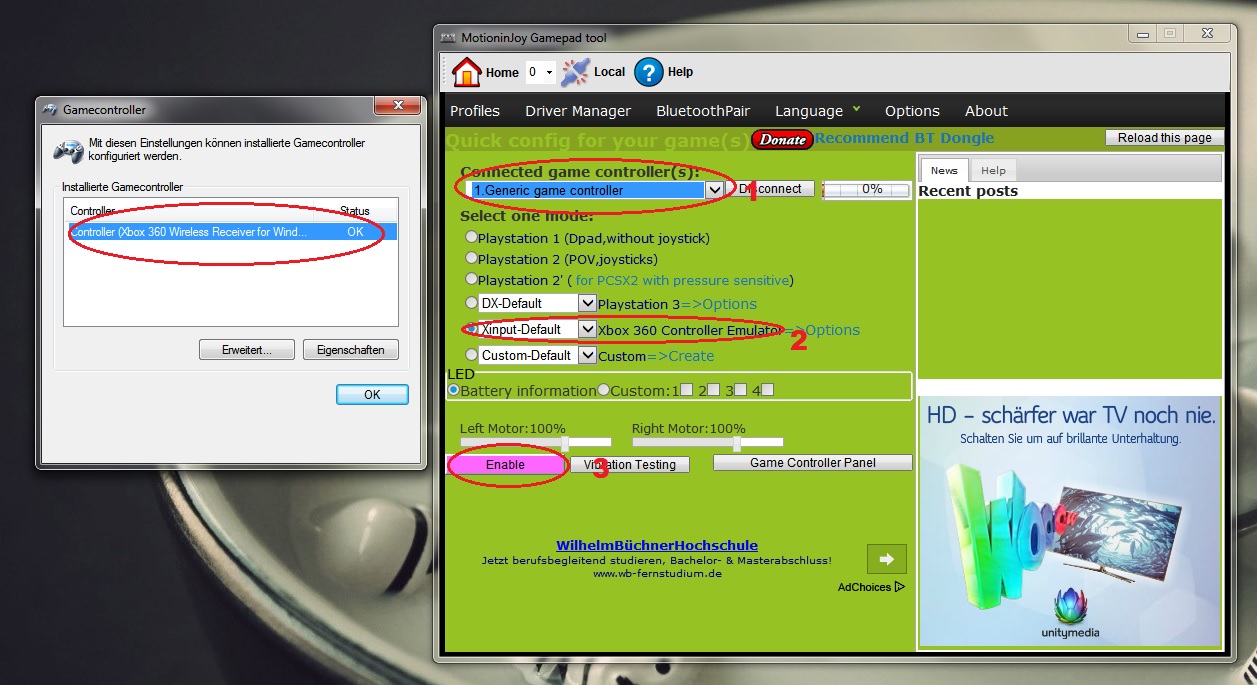Open Help via the question mark icon
1257x685 pixels.
point(649,72)
